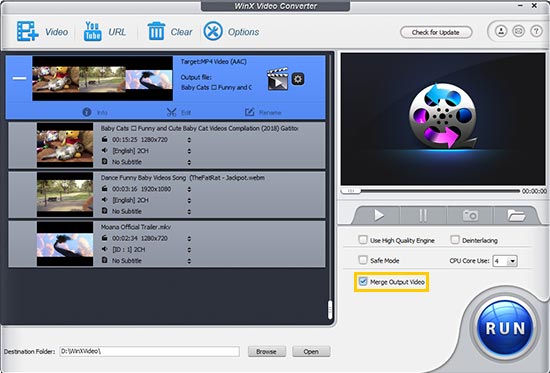This screenshot has height=373, width=550.
Task: Click the preview video area
Action: point(443,119)
